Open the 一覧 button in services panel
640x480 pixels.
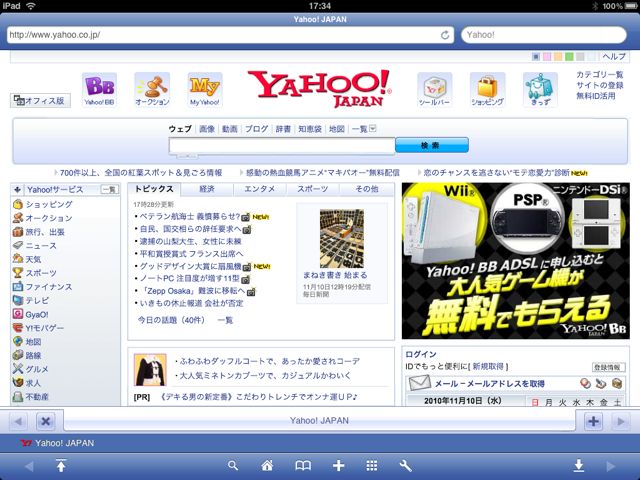click(x=109, y=189)
